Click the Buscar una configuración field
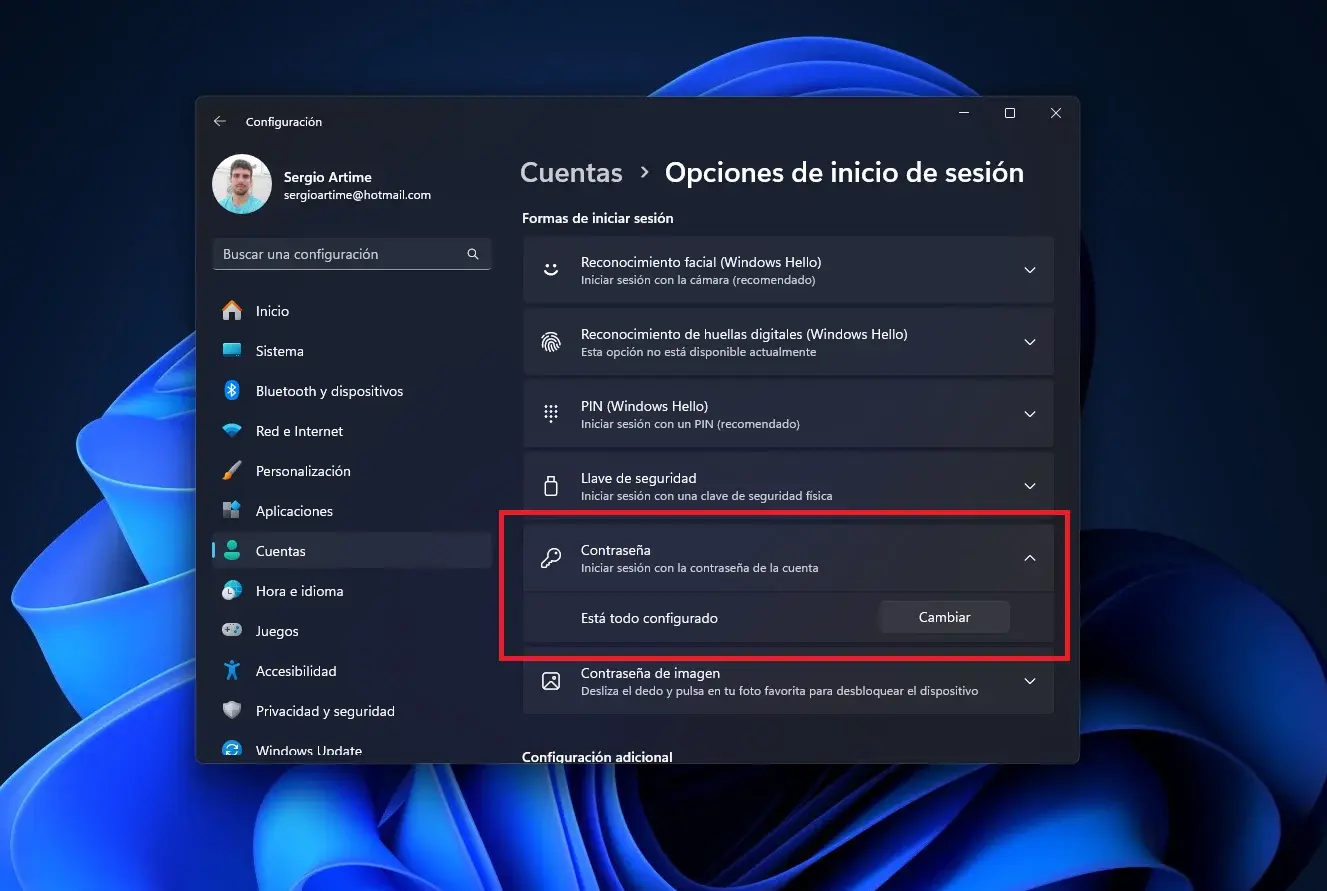This screenshot has height=891, width=1327. [340, 255]
